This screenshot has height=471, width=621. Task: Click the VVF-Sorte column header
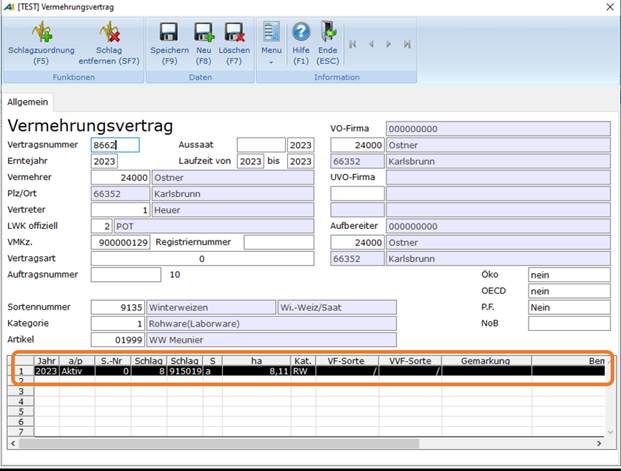point(410,361)
